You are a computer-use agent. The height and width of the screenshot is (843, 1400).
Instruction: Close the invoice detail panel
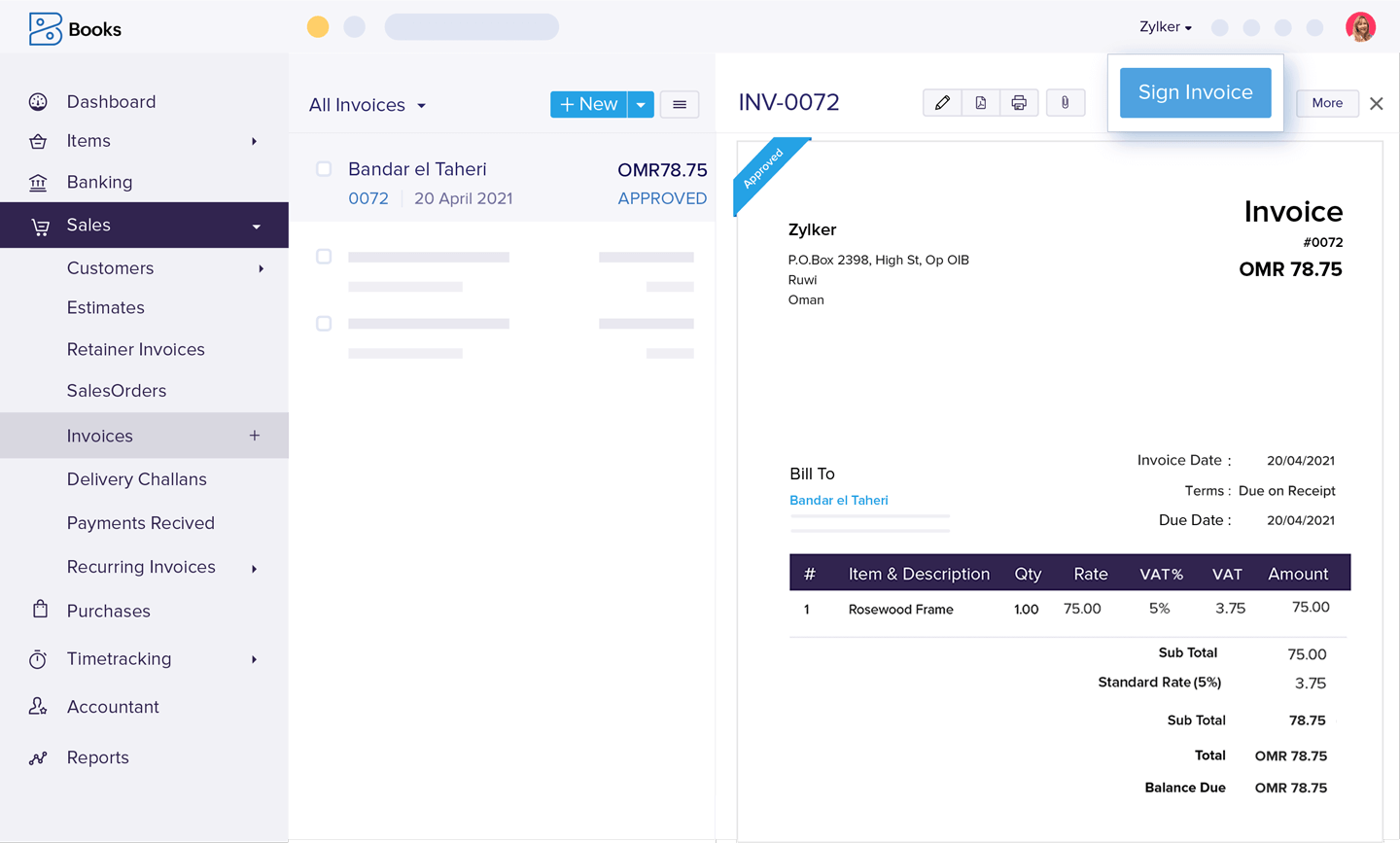click(x=1377, y=103)
